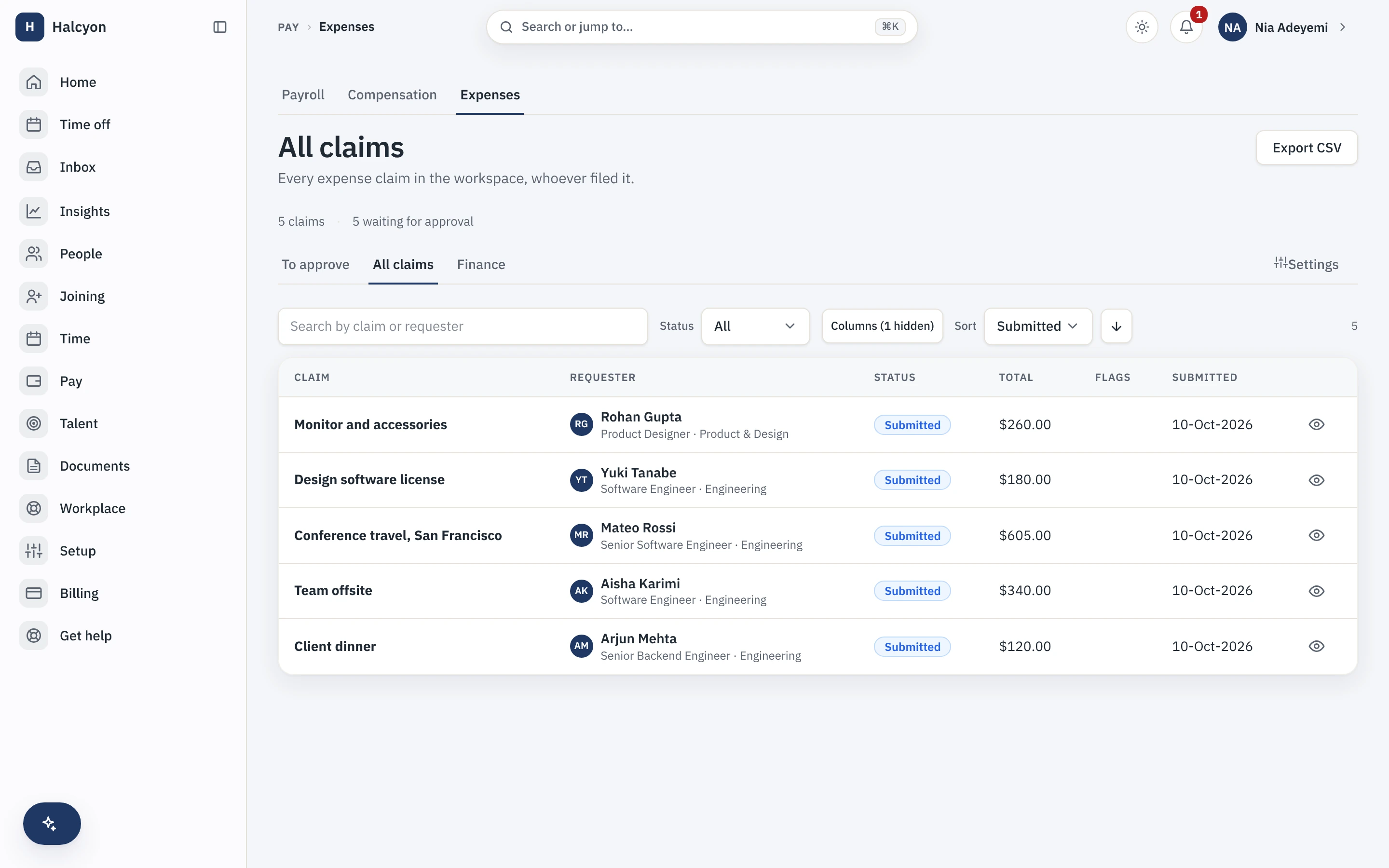Collapse the sidebar panel icon
Viewport: 1389px width, 868px height.
click(220, 27)
